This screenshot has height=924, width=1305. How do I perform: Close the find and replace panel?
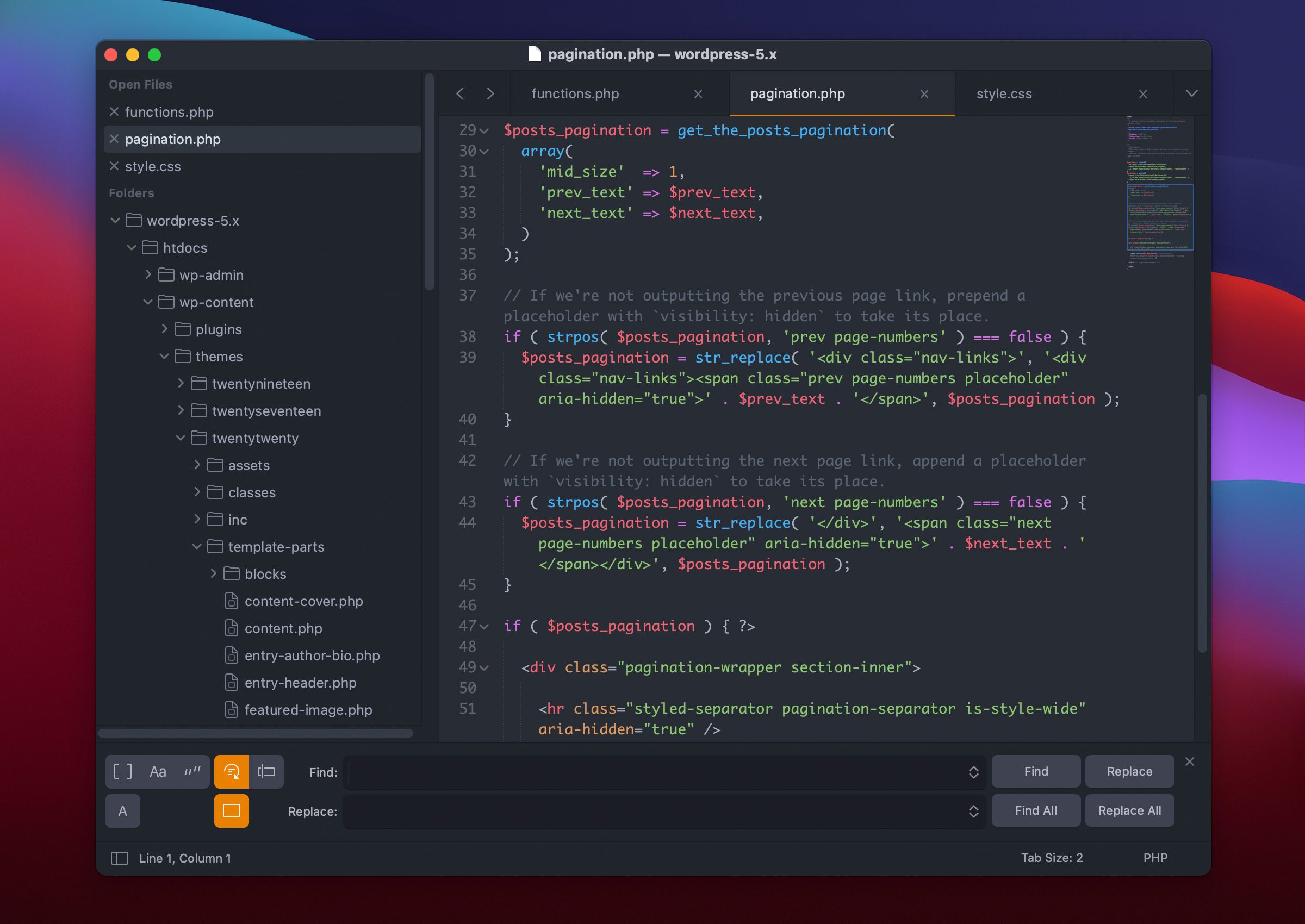[x=1189, y=761]
